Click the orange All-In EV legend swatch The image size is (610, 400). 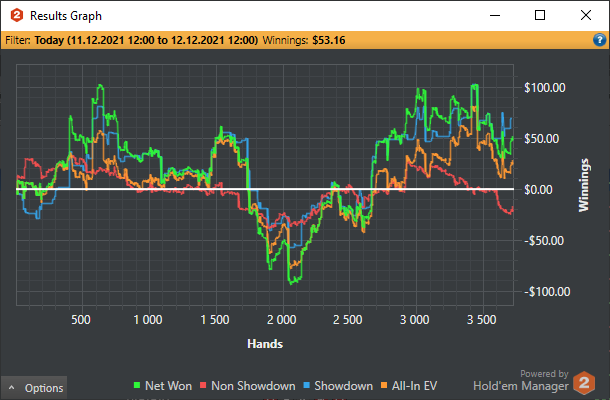click(x=384, y=385)
